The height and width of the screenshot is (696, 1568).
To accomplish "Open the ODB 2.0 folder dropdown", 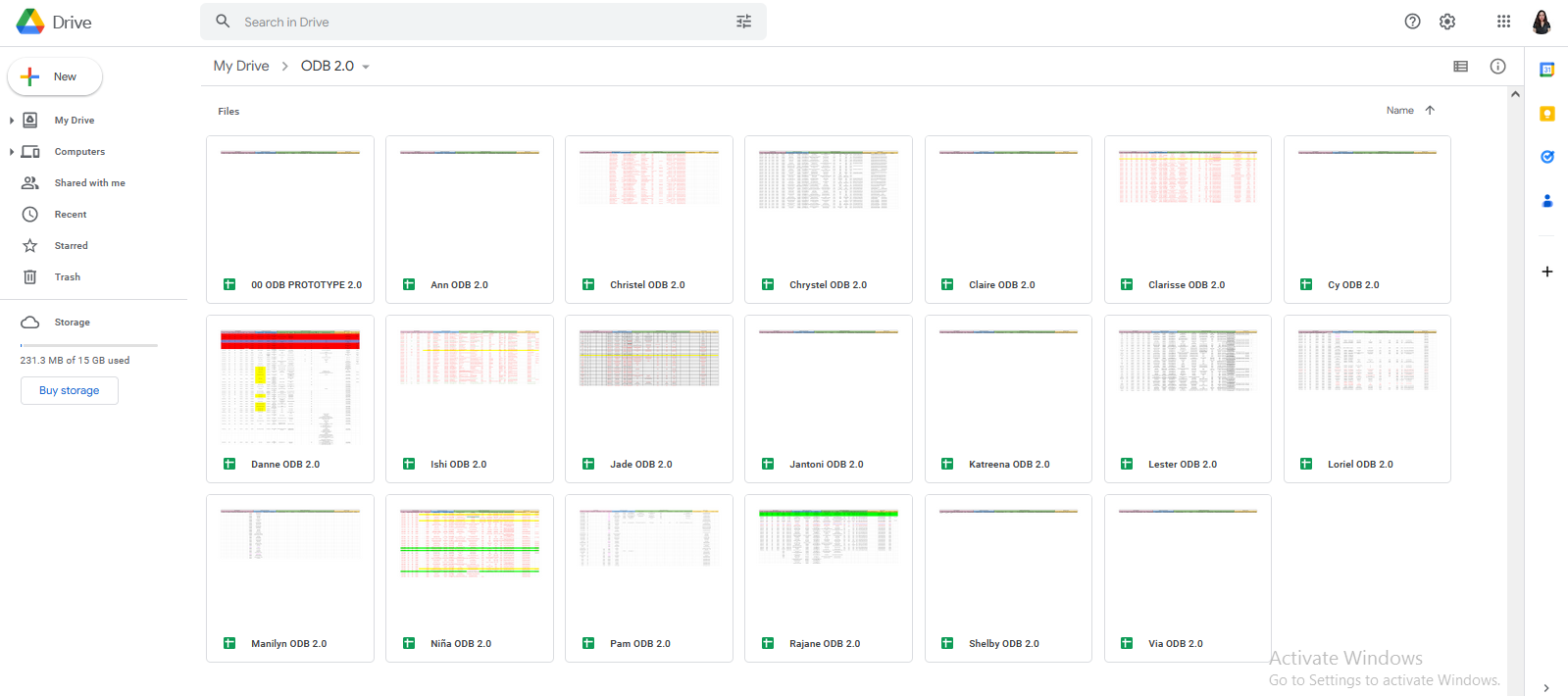I will (x=366, y=68).
